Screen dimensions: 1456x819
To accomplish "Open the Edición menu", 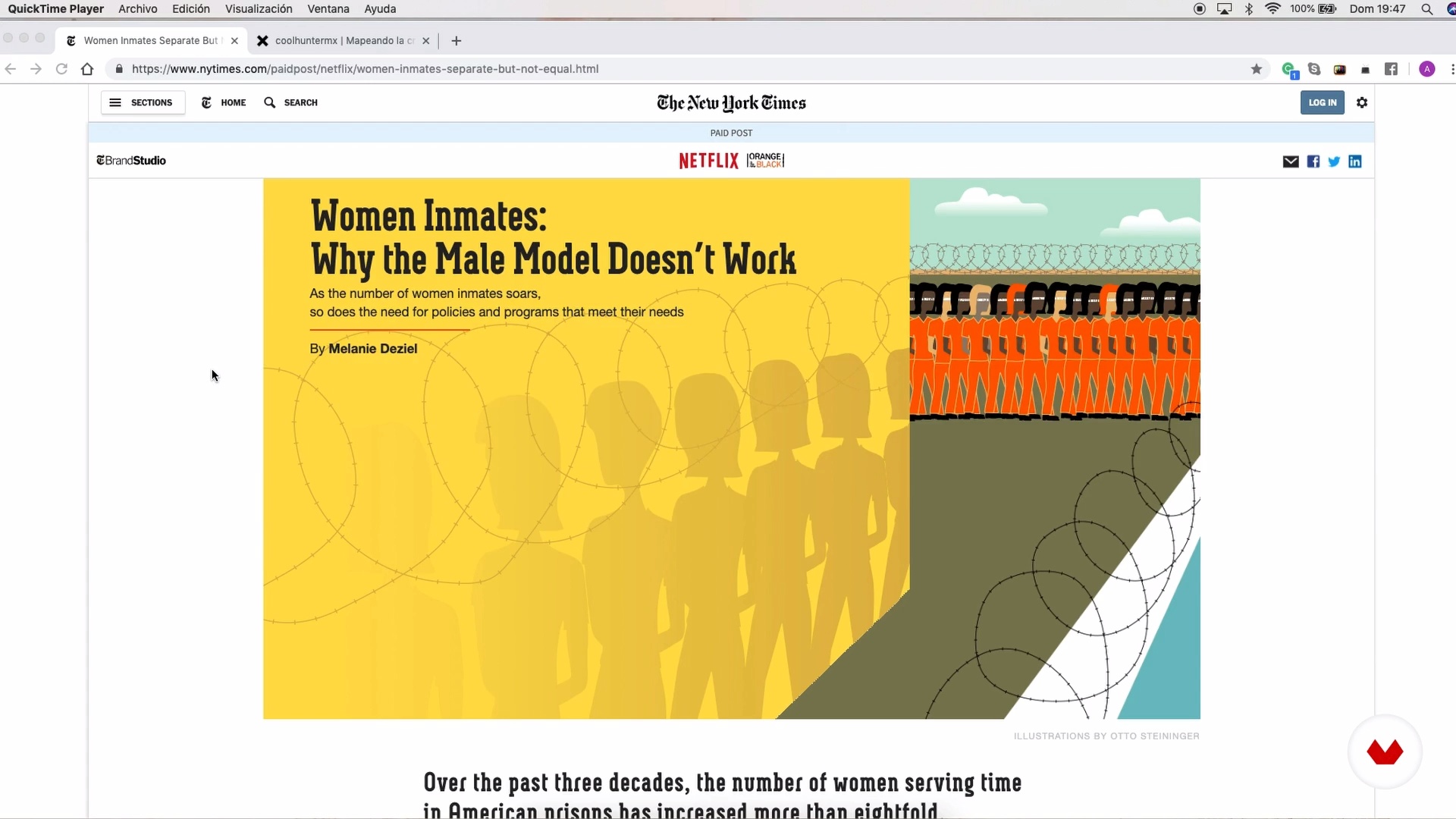I will click(x=190, y=9).
